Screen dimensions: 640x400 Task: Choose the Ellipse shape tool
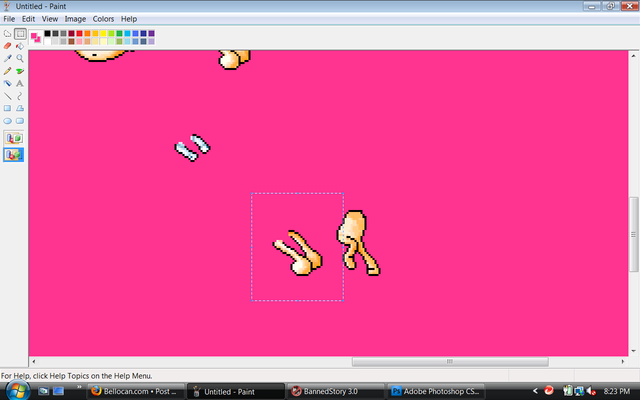pos(7,121)
